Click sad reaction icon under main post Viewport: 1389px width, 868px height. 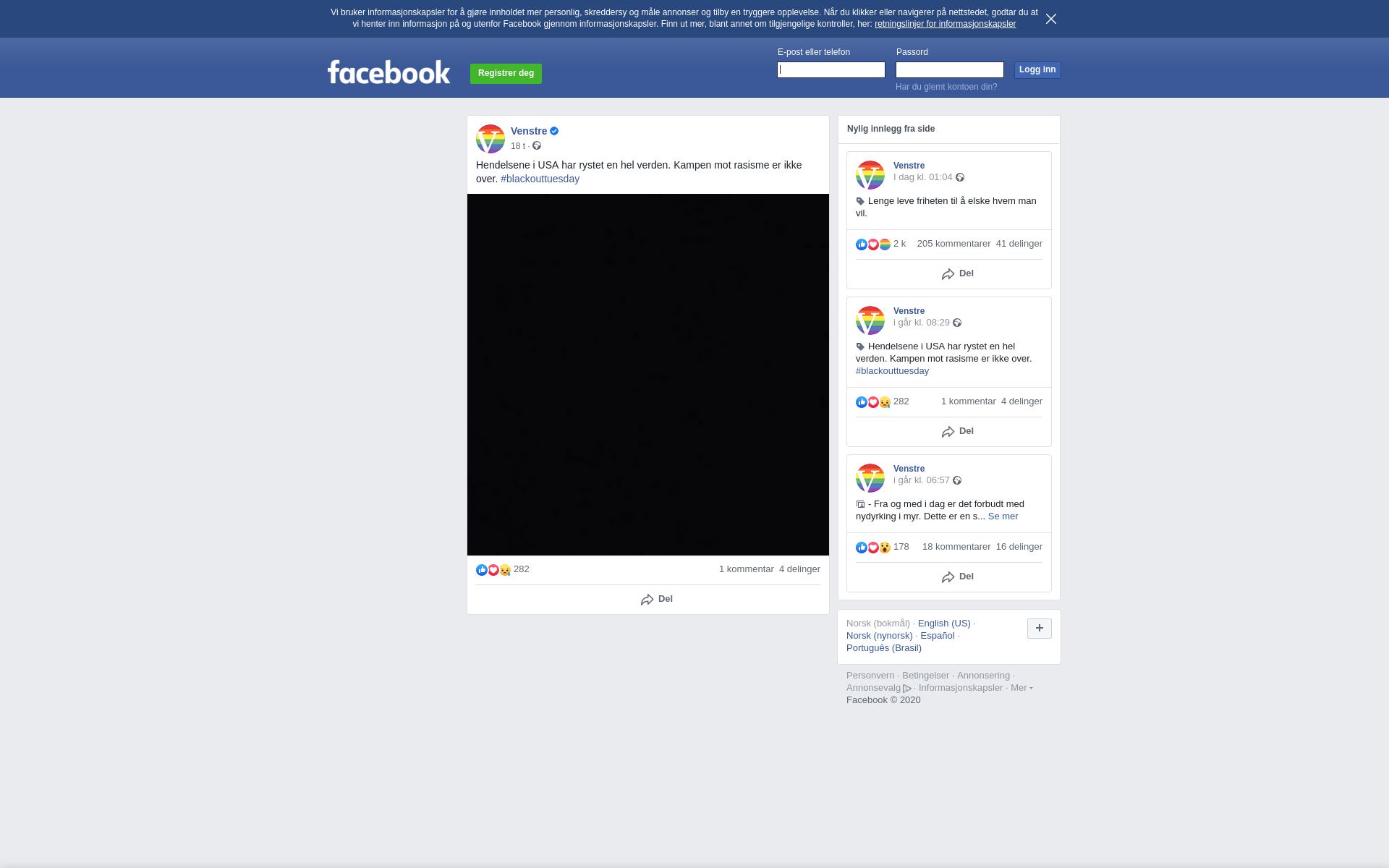tap(505, 570)
